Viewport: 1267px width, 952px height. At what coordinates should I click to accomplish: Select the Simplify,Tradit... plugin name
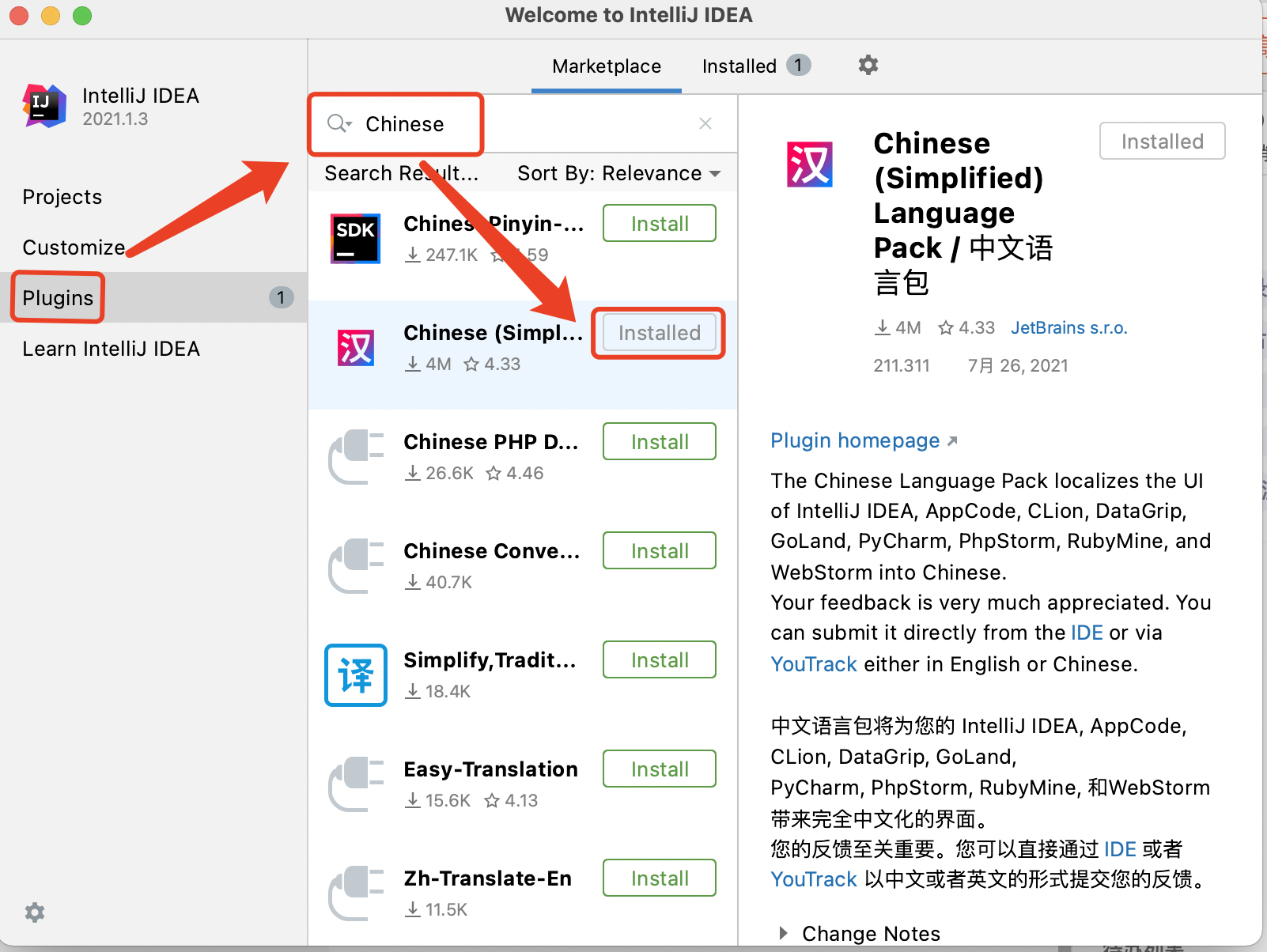[490, 660]
